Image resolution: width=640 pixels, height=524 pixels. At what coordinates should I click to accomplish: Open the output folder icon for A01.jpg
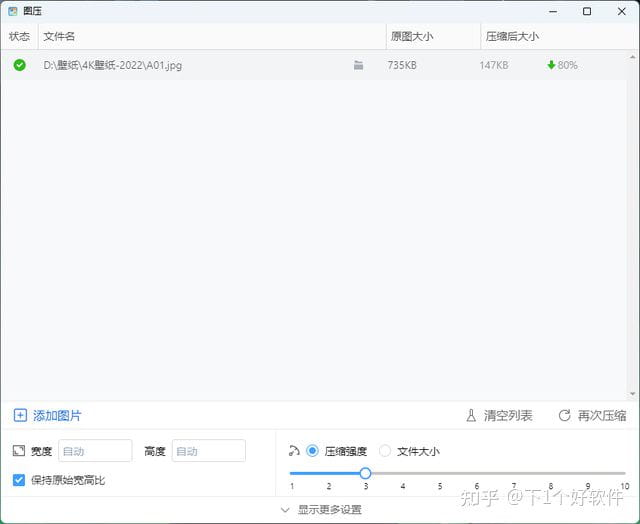click(358, 65)
